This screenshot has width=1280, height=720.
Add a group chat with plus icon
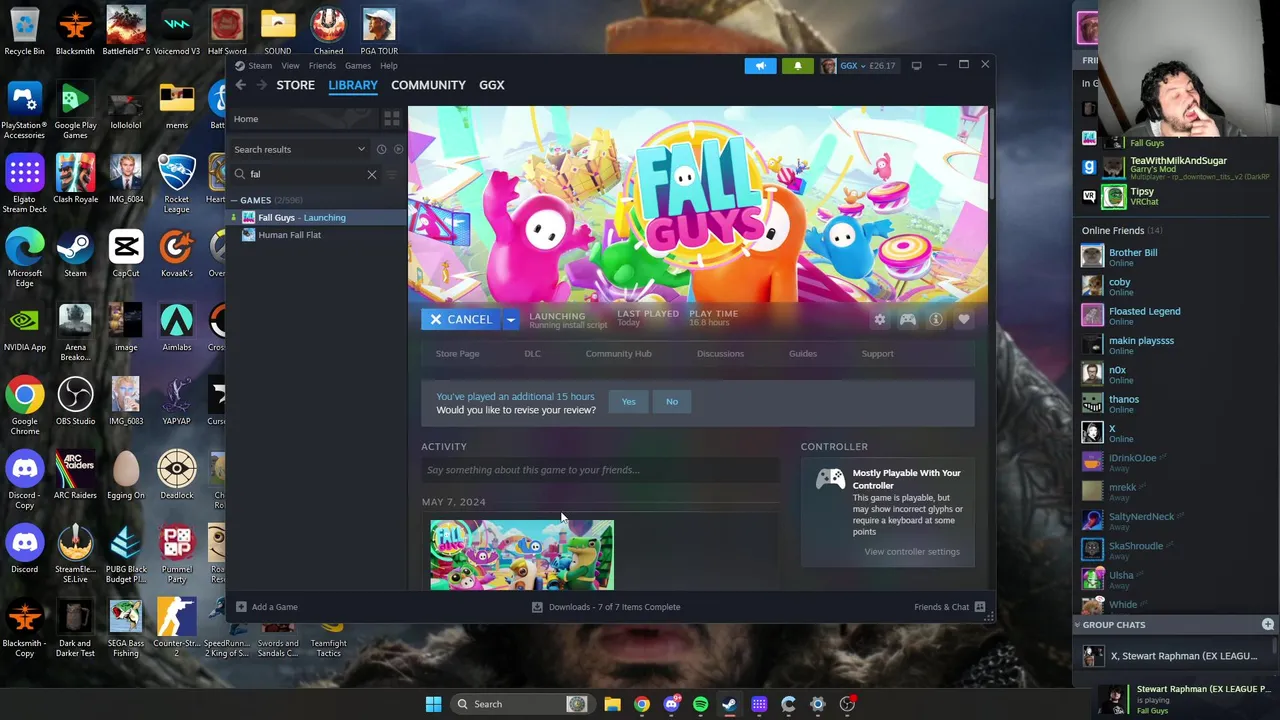(1267, 625)
